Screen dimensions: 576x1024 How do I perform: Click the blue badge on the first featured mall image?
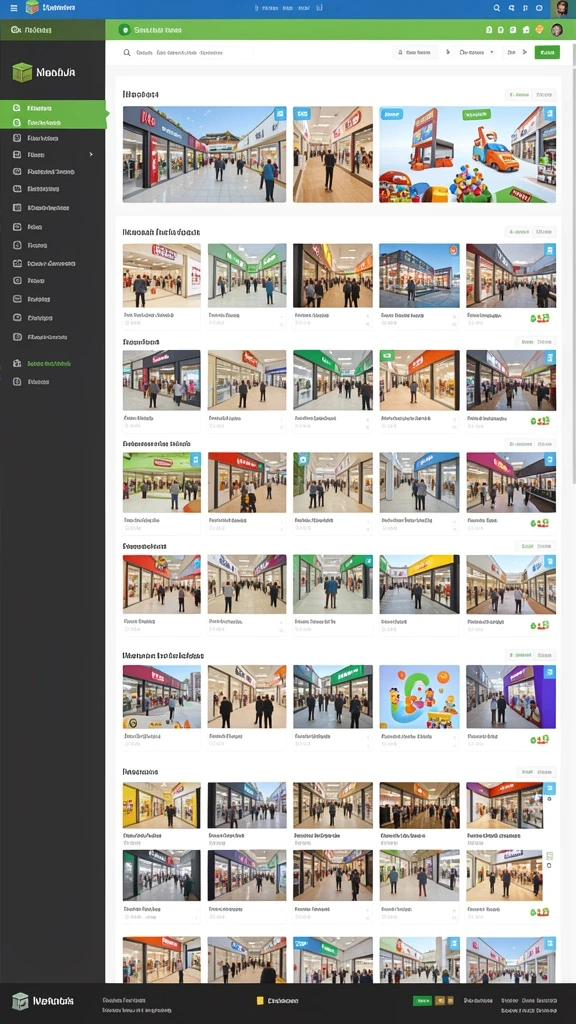click(280, 113)
